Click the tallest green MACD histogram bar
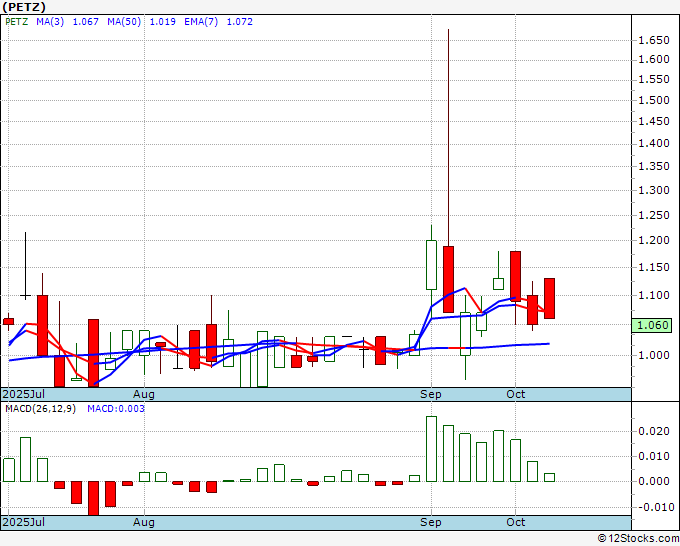The image size is (680, 546). (432, 449)
